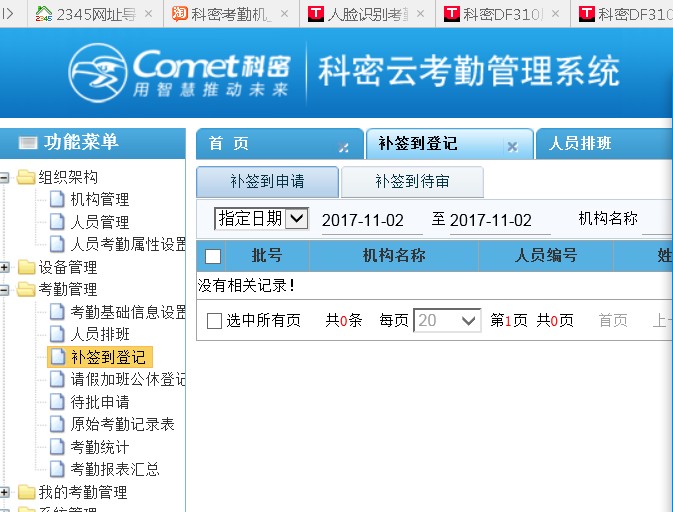Image resolution: width=673 pixels, height=512 pixels.
Task: Click the 组织架构 folder icon
Action: [26, 177]
